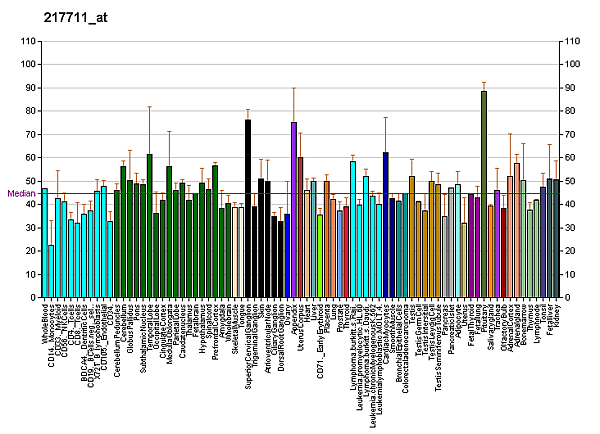Image resolution: width=600 pixels, height=434 pixels.
Task: Select the purple Appendix bar
Action: 294,210
